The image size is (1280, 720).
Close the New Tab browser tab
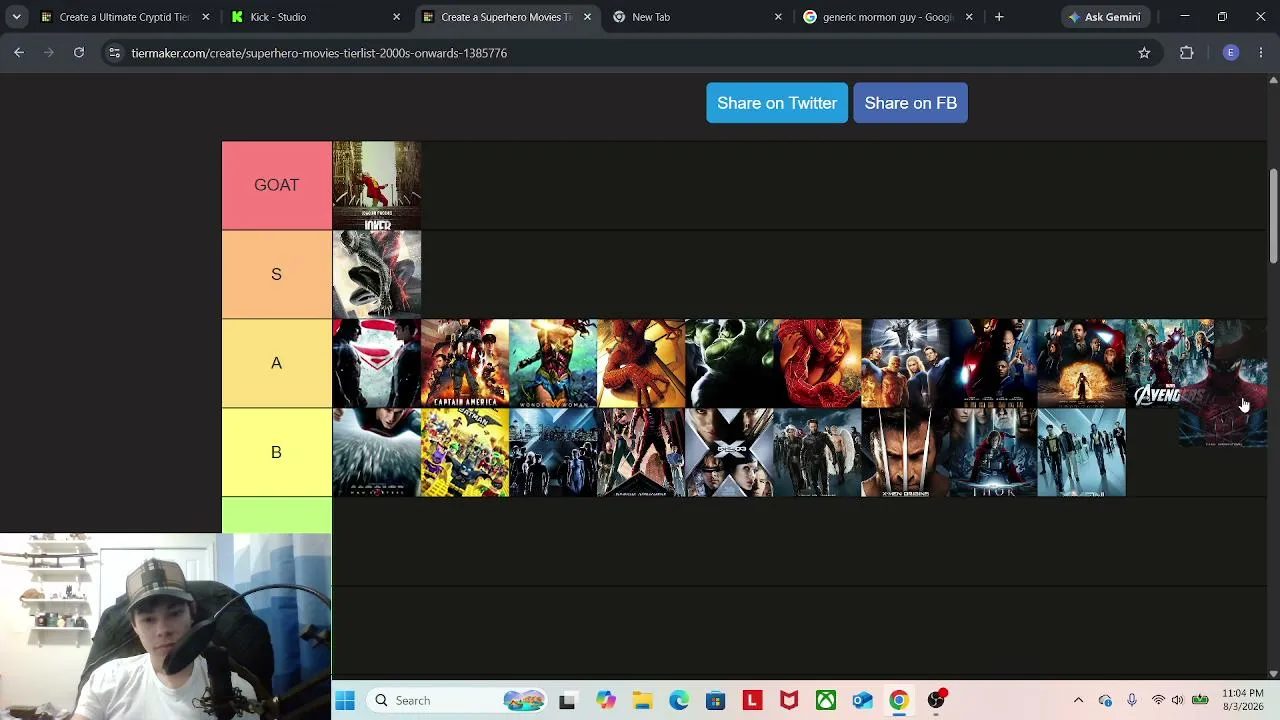click(778, 17)
